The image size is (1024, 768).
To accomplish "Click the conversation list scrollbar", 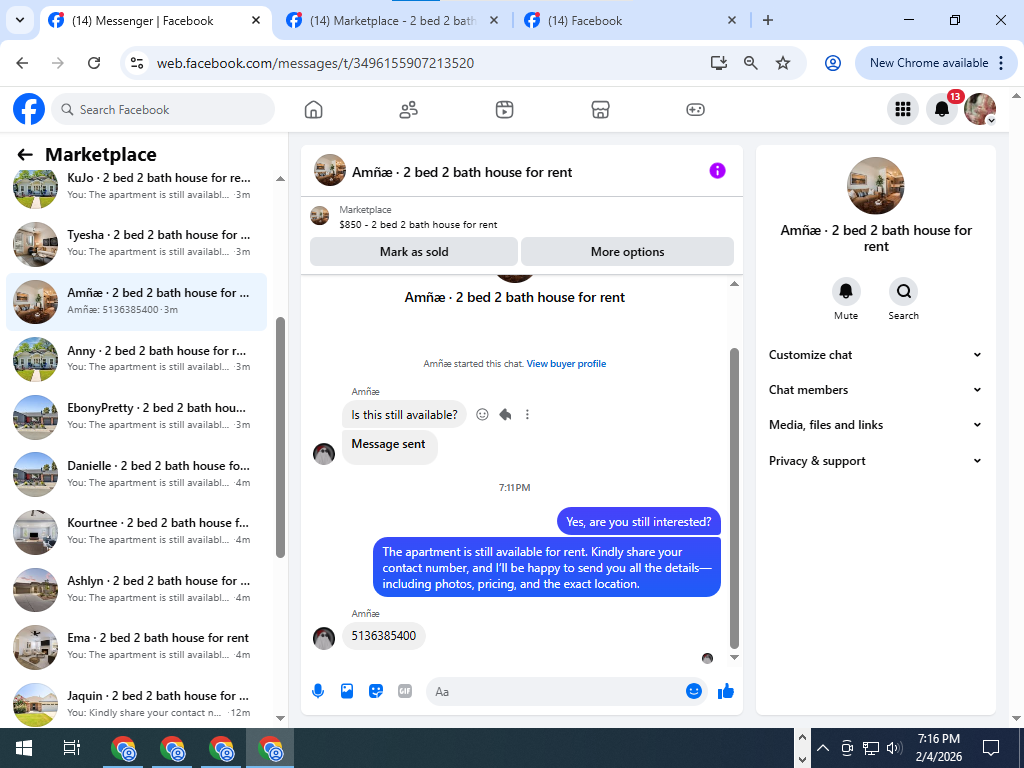I will [x=280, y=437].
